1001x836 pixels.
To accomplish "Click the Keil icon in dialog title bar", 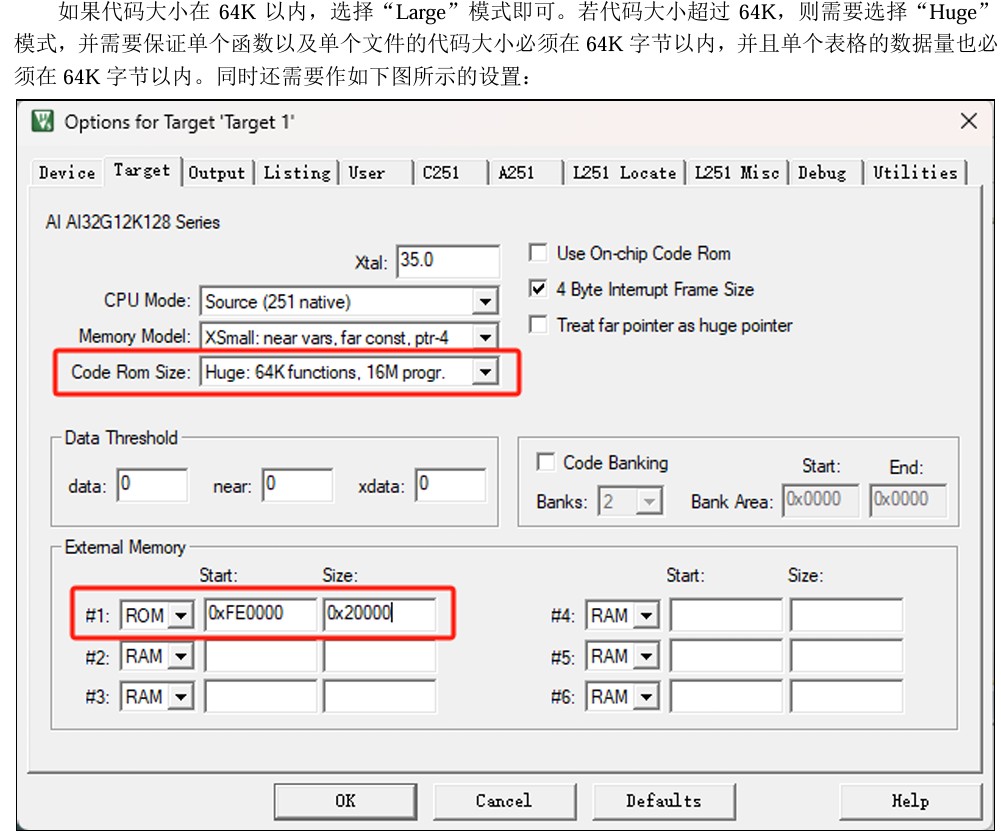I will point(43,122).
